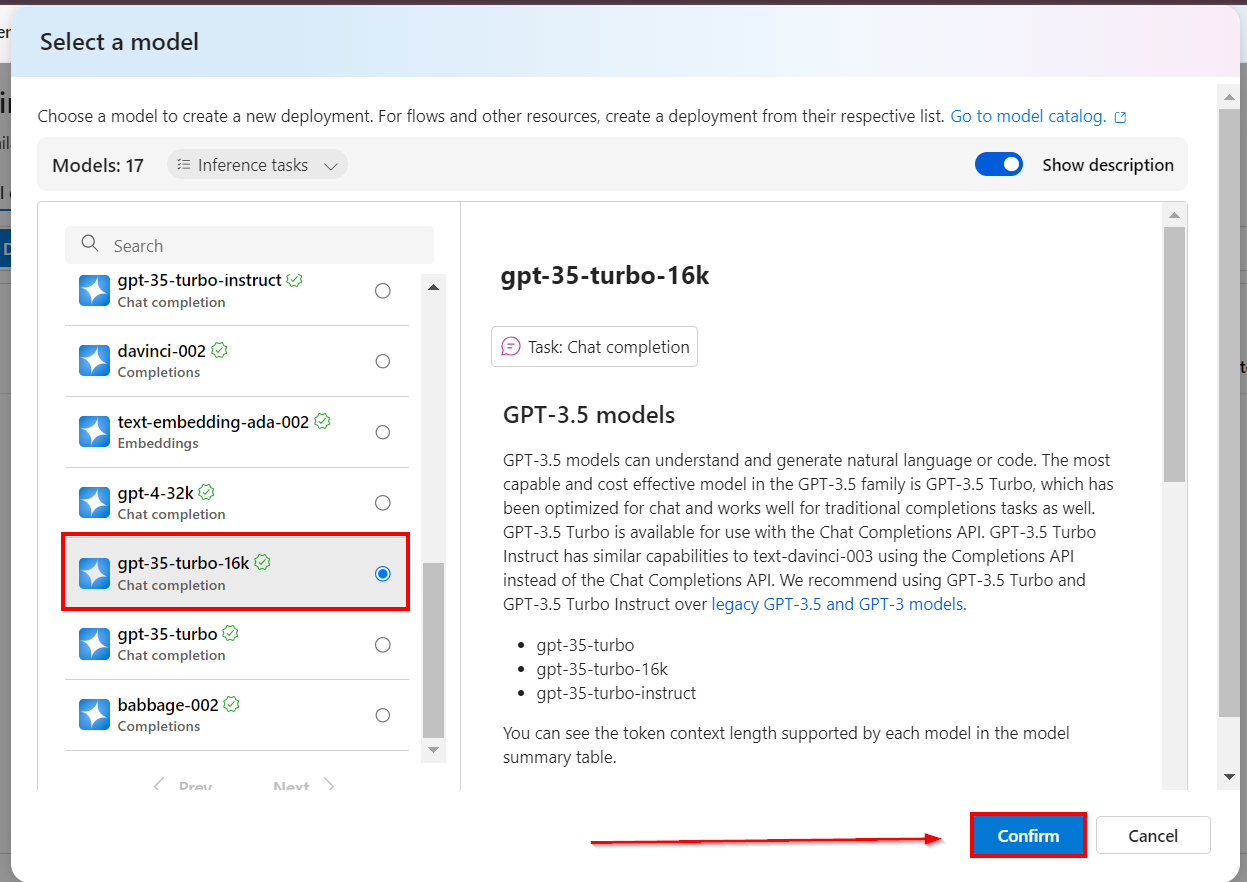This screenshot has width=1247, height=882.
Task: Click the external link icon beside model catalog
Action: point(1120,117)
